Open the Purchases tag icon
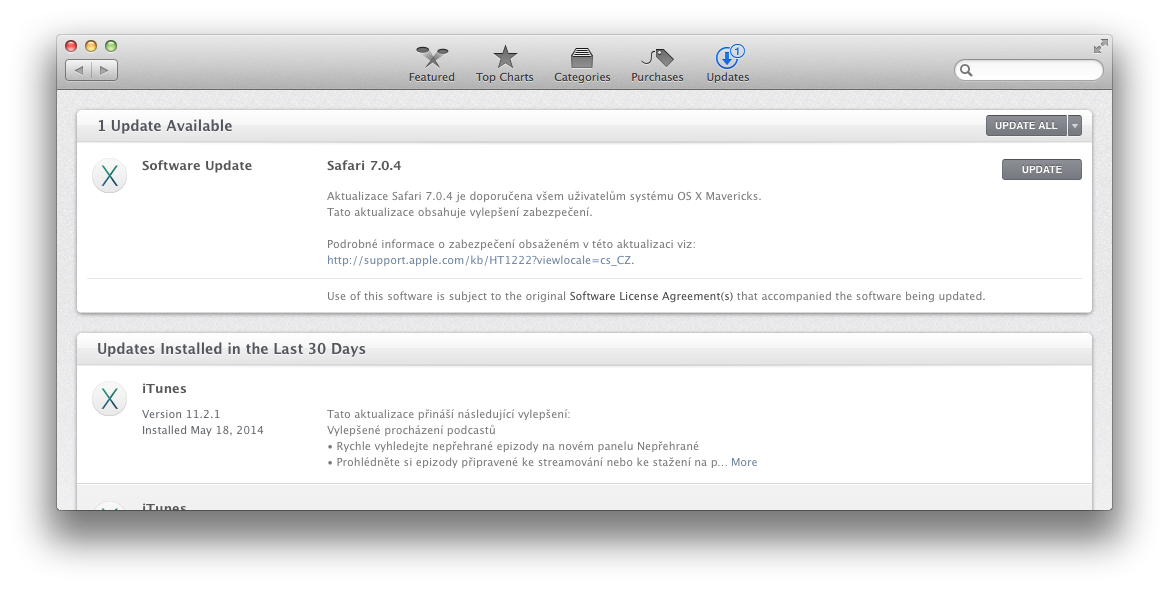The image size is (1169, 589). pyautogui.click(x=657, y=57)
